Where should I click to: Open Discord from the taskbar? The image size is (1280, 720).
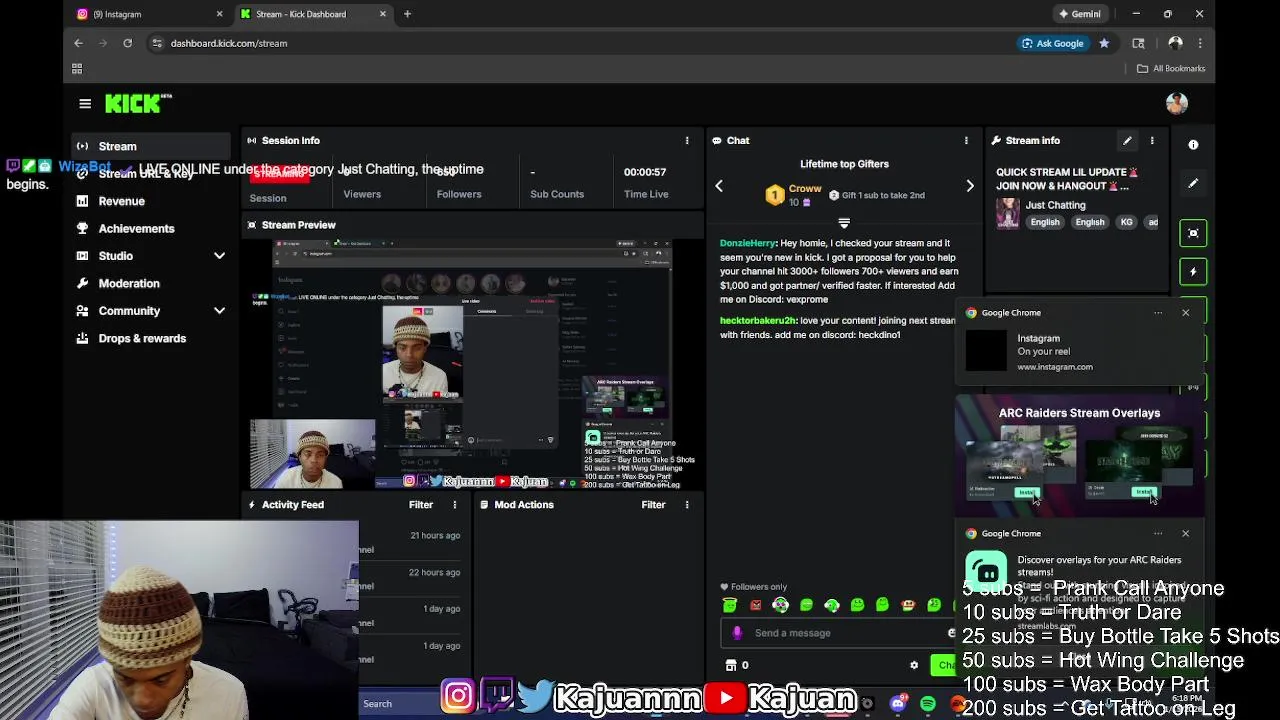[898, 704]
